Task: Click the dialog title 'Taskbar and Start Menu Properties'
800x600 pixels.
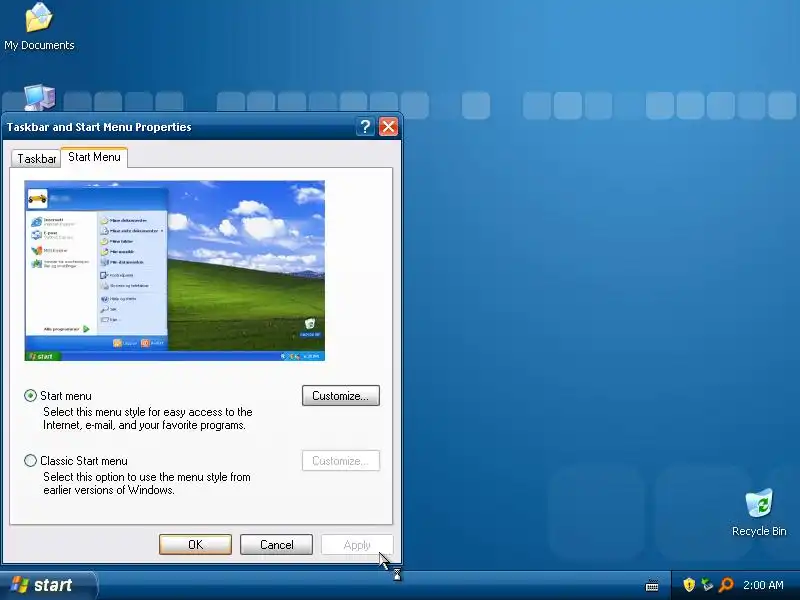Action: 99,127
